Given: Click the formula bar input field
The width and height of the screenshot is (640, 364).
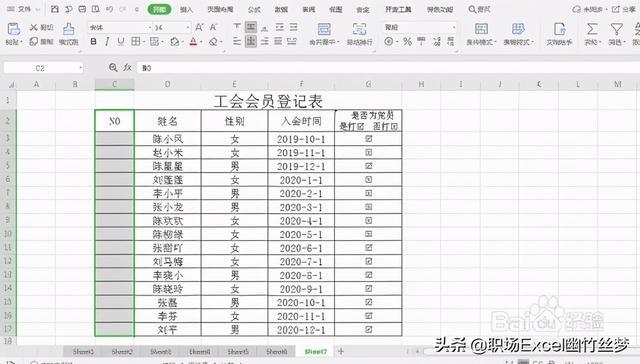Looking at the screenshot, I should 388,68.
